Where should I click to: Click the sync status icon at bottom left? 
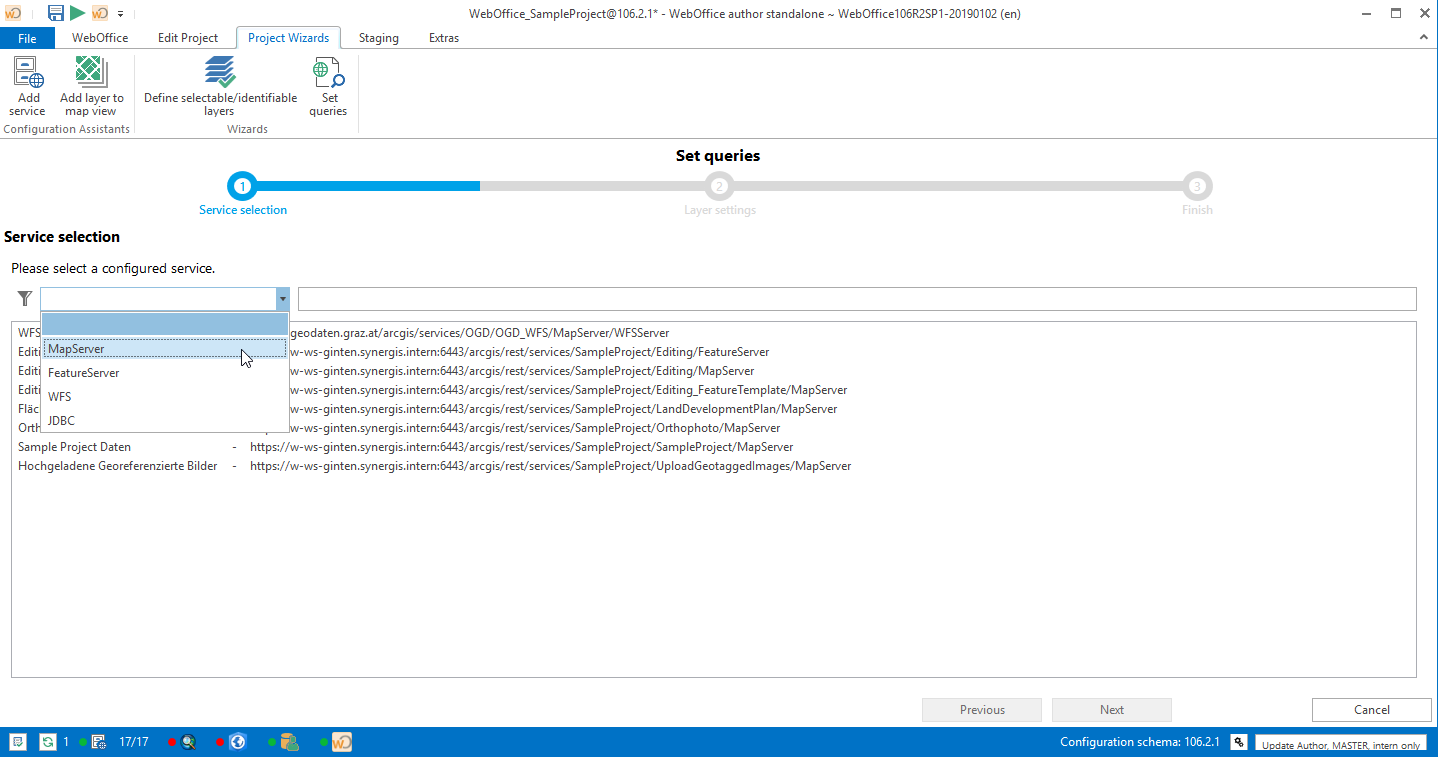47,741
